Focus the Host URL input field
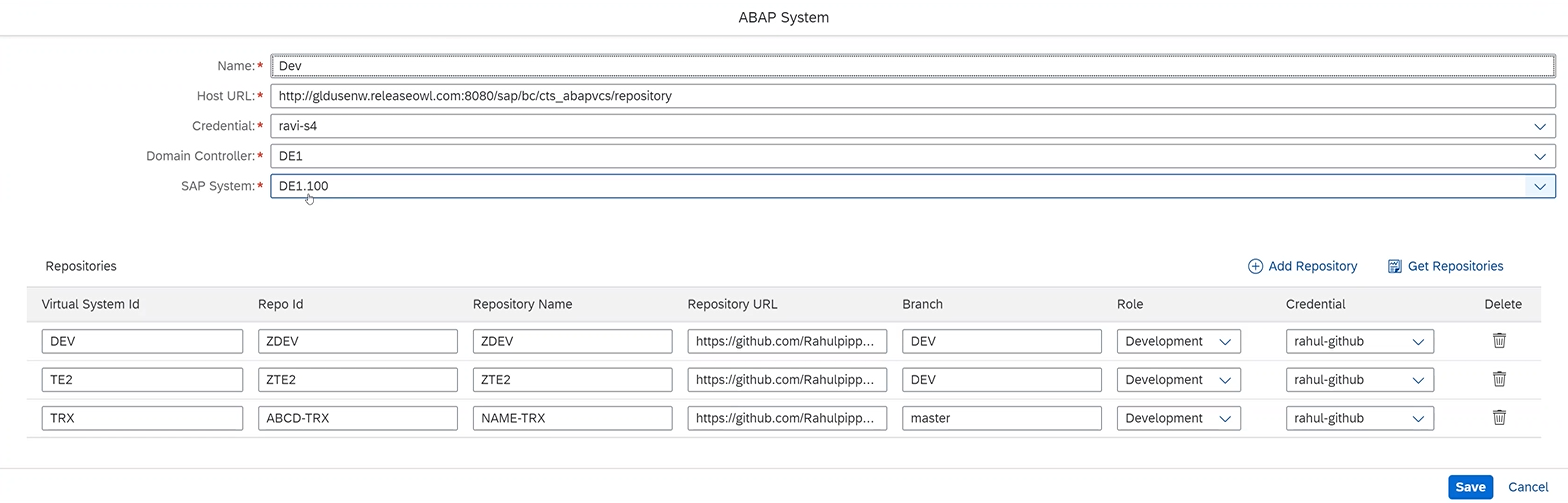 point(911,96)
